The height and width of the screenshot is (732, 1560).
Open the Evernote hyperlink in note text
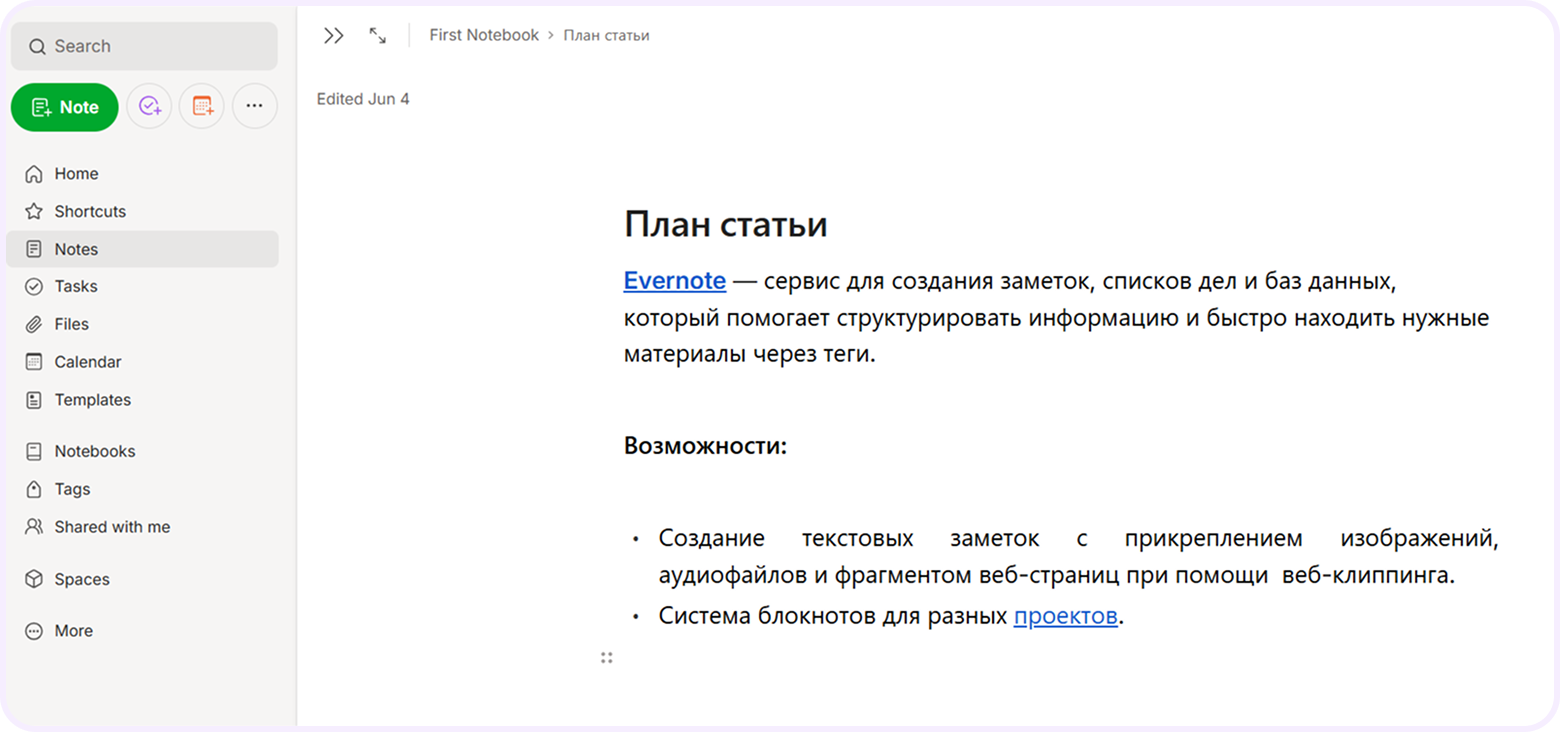coord(675,281)
